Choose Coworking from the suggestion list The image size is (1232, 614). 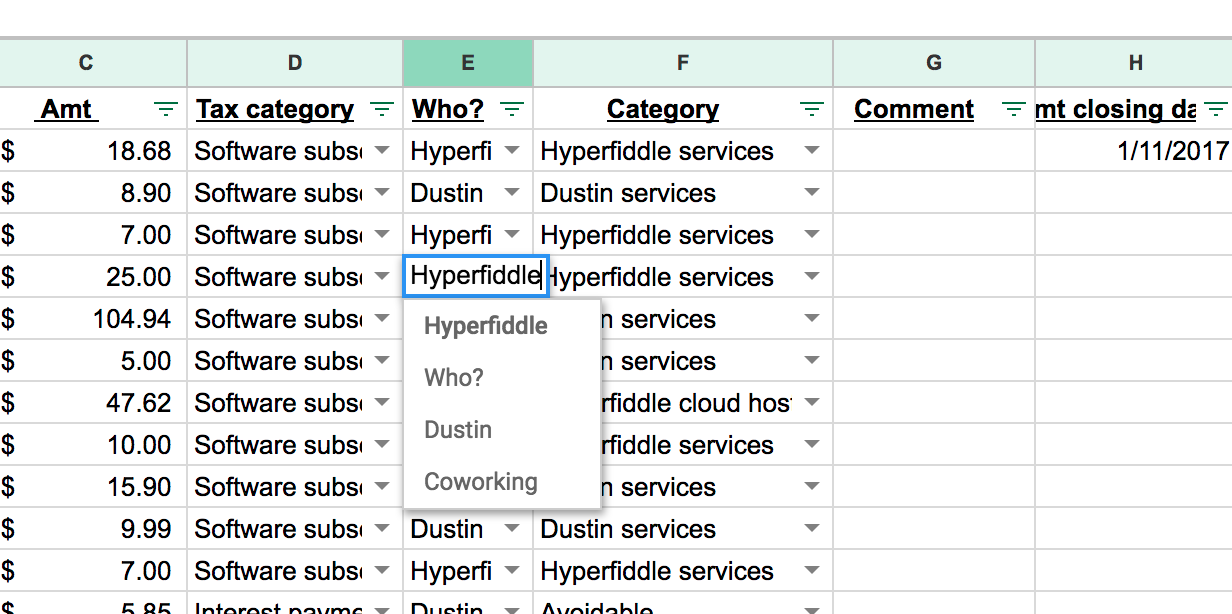[502, 482]
